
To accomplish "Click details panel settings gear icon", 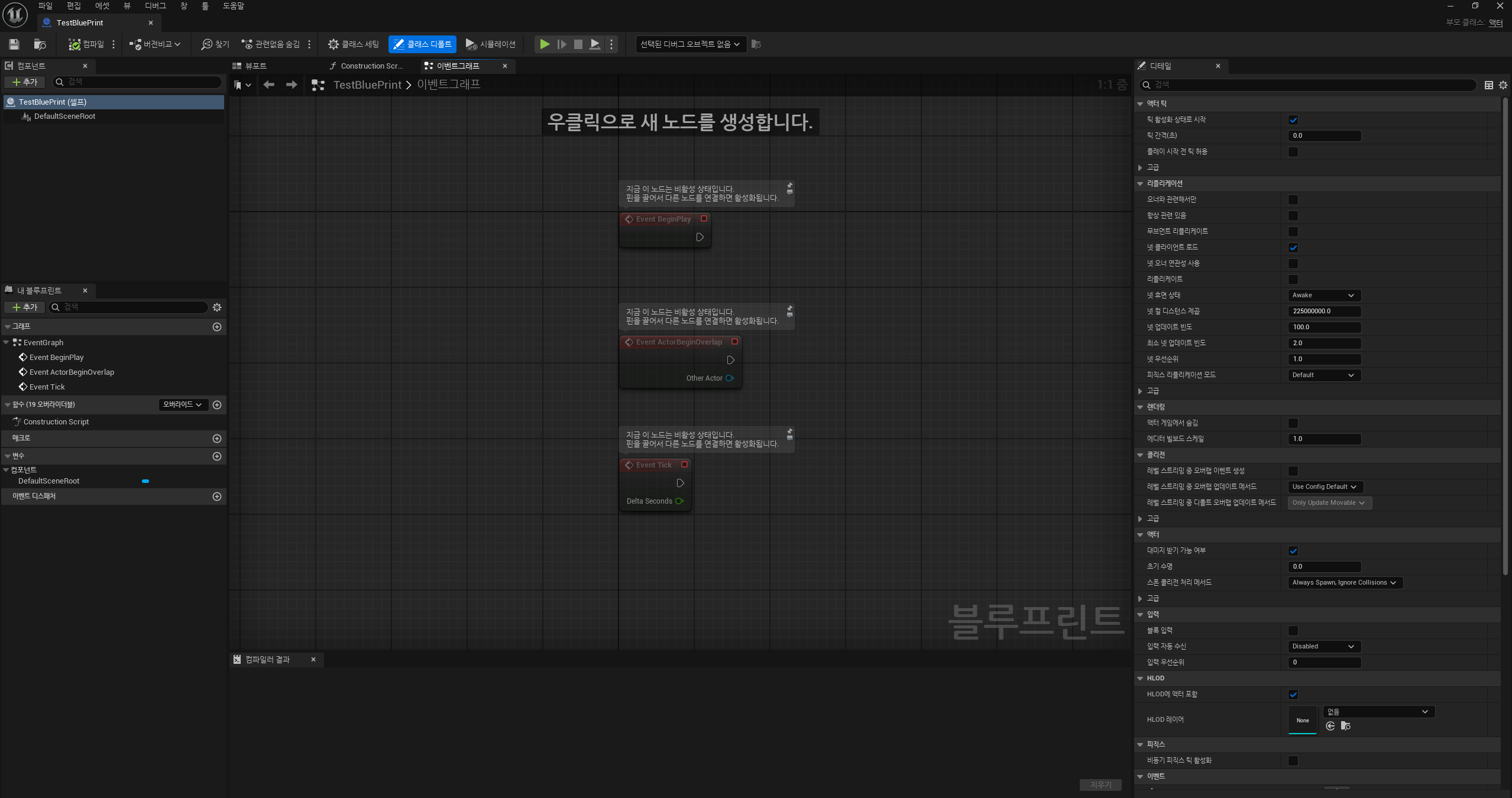I will tap(1503, 85).
